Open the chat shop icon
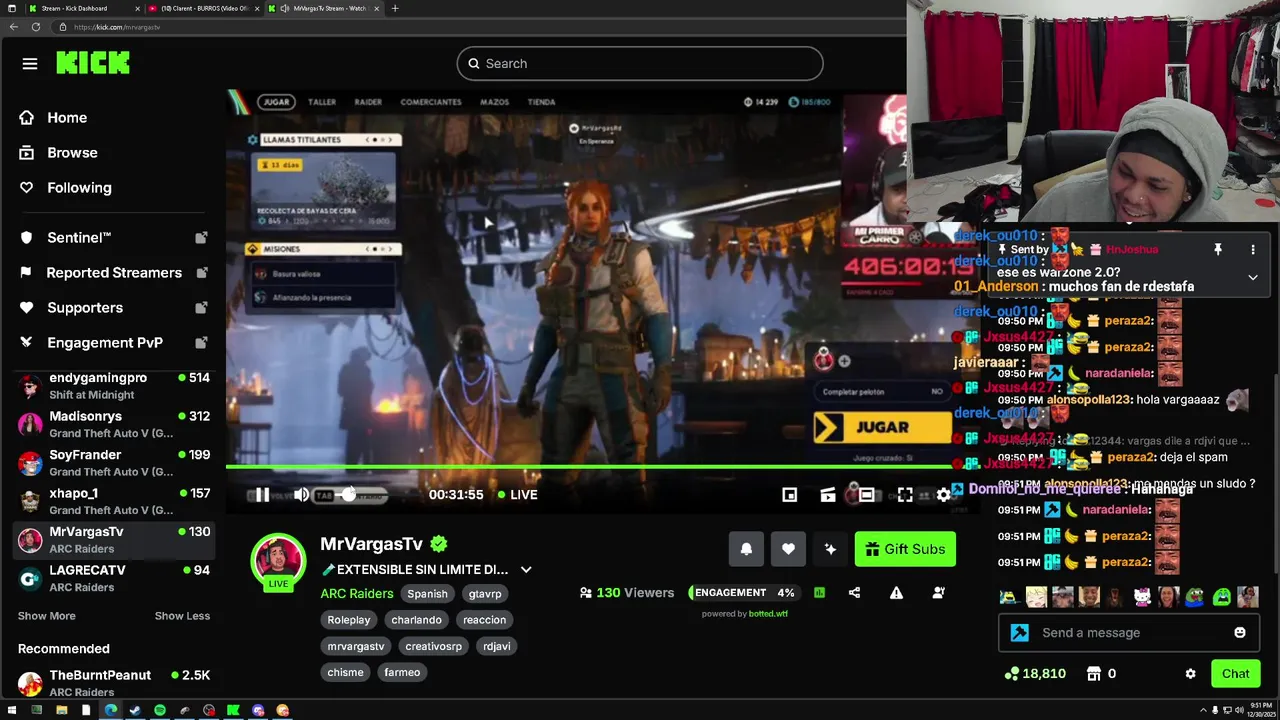This screenshot has width=1280, height=720. pos(1094,674)
